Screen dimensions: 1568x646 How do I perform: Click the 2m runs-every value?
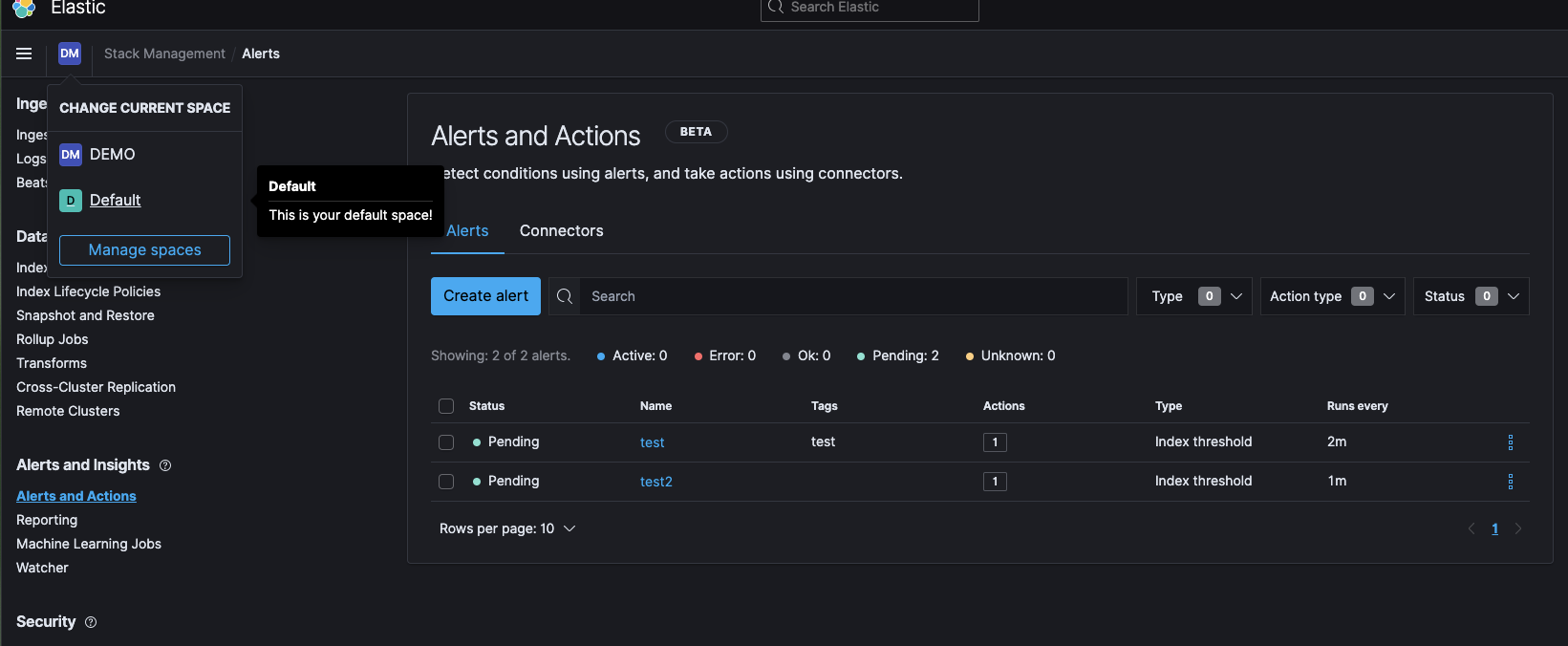[1337, 441]
